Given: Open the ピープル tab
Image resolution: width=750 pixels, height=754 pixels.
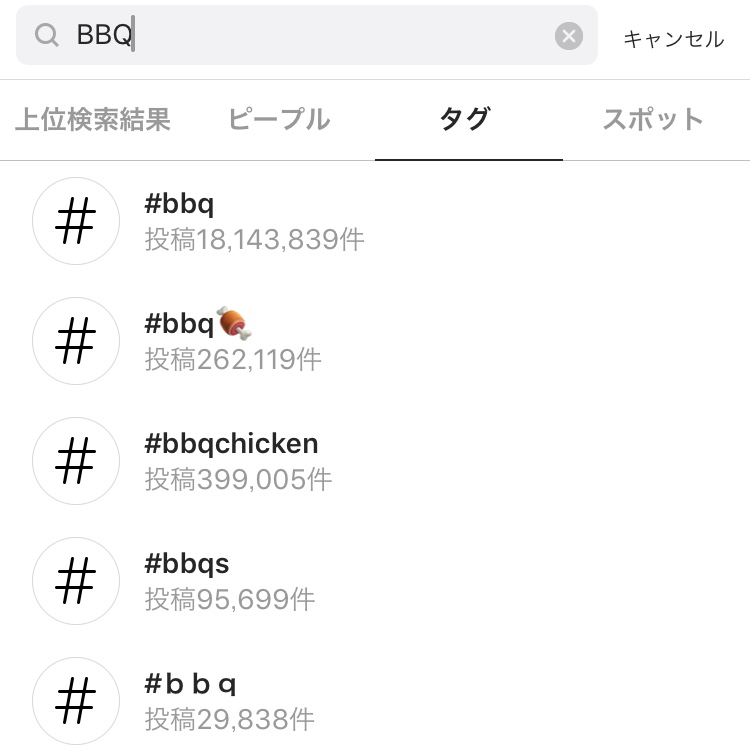Looking at the screenshot, I should [x=279, y=120].
